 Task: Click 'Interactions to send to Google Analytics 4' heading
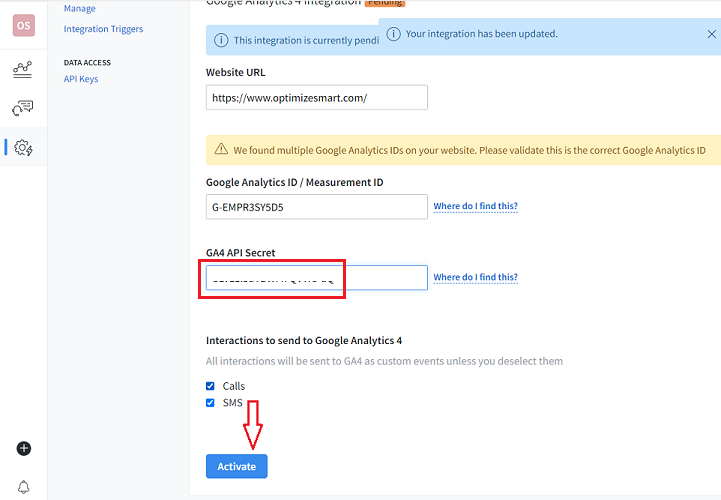pyautogui.click(x=304, y=340)
